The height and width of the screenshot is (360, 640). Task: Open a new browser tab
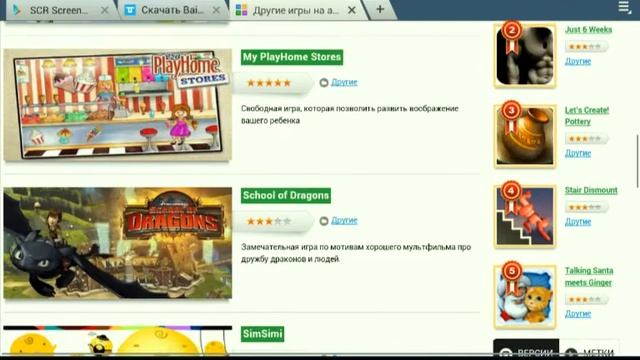click(380, 9)
